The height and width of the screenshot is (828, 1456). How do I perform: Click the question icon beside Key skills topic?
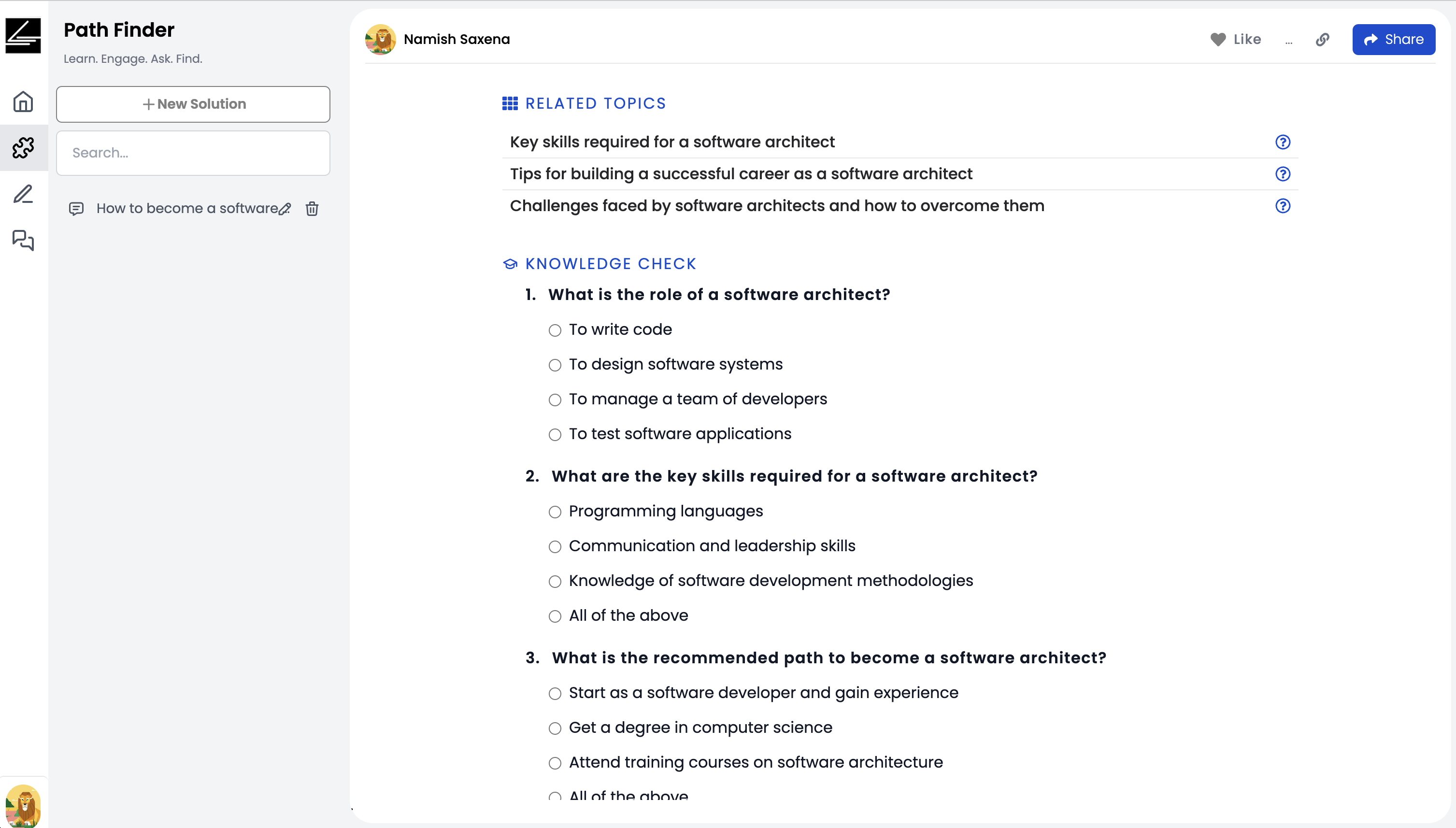click(1283, 142)
